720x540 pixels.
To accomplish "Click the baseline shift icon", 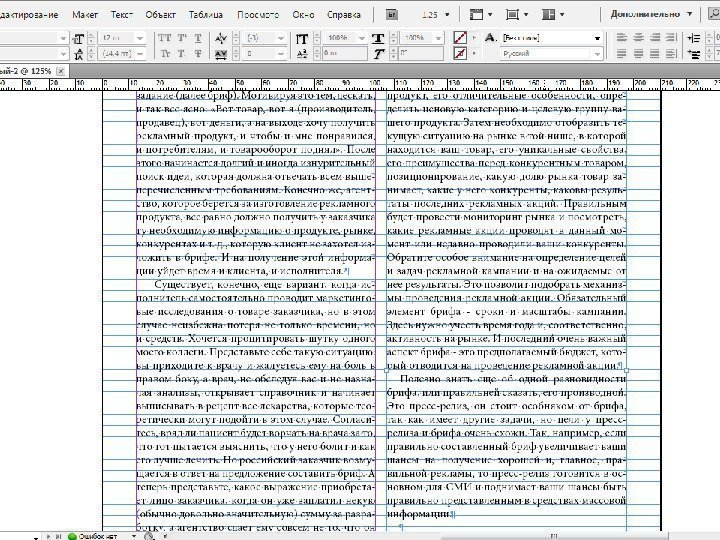I will [302, 54].
